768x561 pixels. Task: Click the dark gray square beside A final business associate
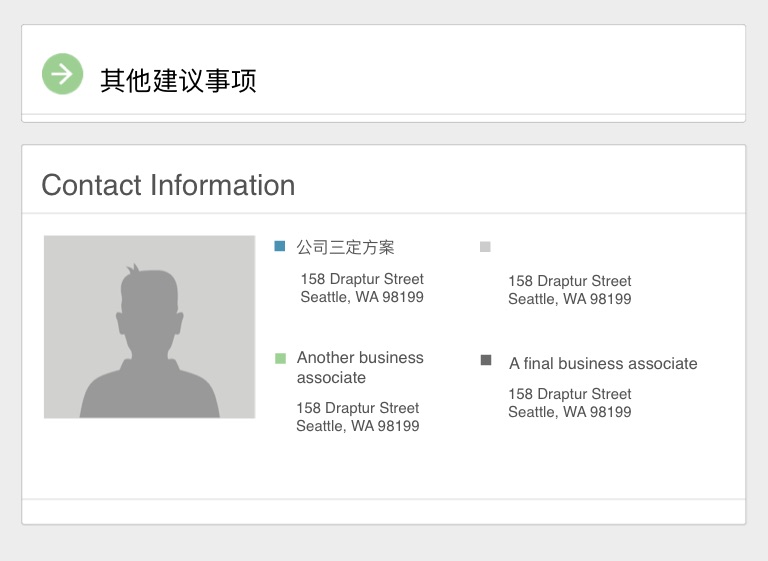pos(486,361)
